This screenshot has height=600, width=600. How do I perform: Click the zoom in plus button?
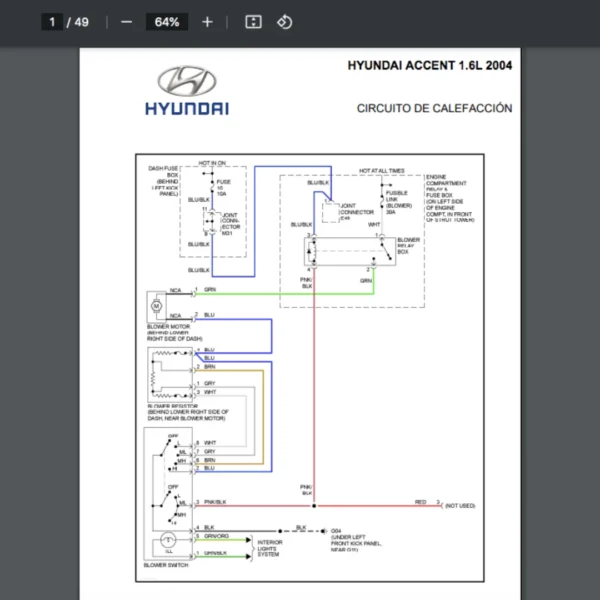tap(207, 22)
